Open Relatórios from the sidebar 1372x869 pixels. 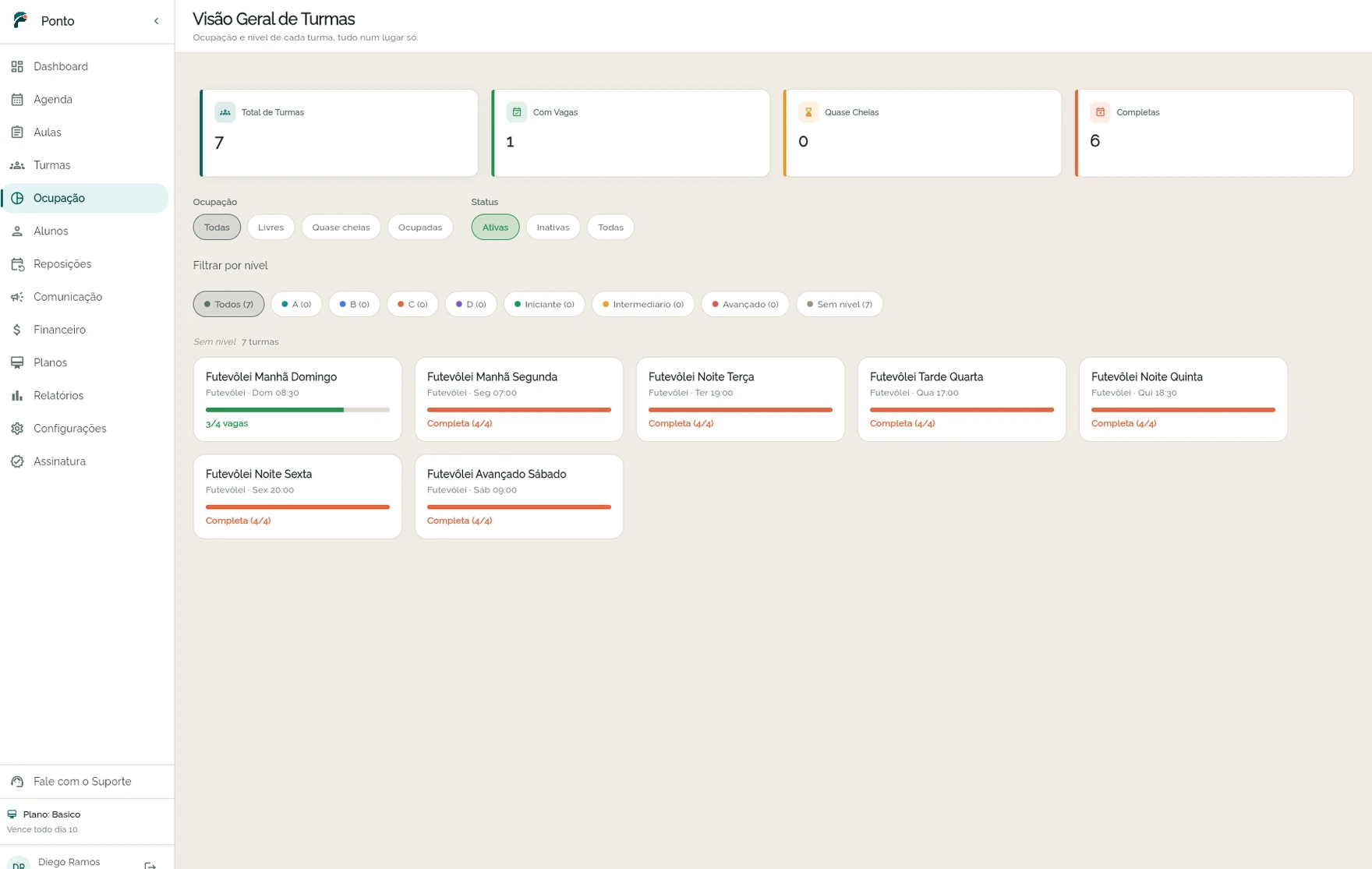click(86, 396)
